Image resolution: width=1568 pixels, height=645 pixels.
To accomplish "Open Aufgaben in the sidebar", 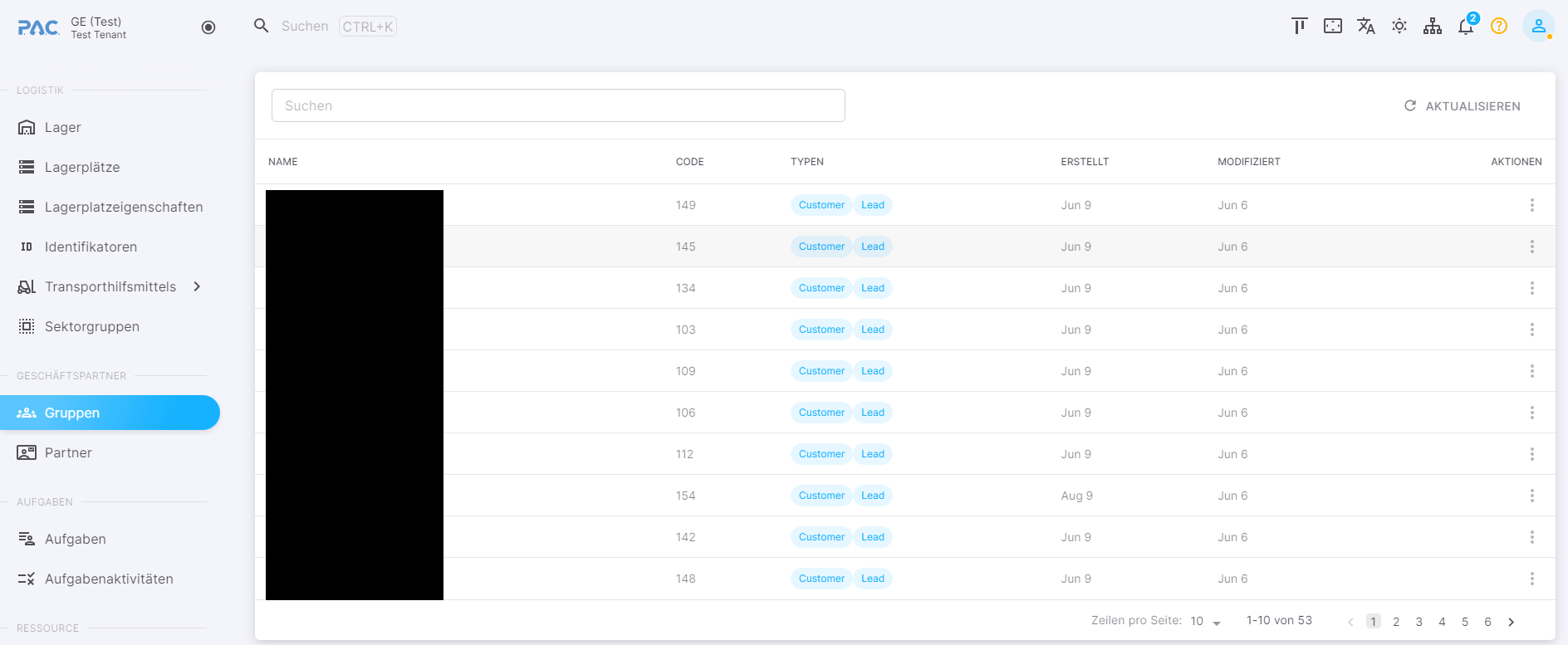I will coord(110,539).
